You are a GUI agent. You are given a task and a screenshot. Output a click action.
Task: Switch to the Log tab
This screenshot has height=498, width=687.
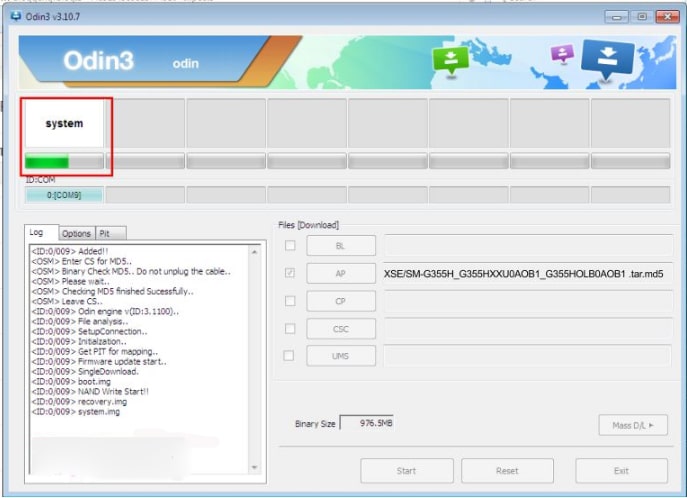tap(41, 233)
